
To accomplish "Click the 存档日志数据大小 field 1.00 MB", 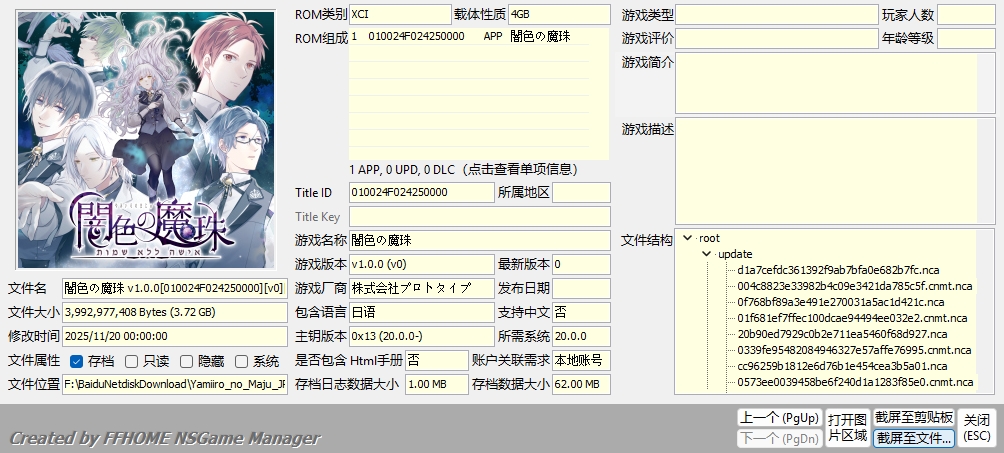I will (x=437, y=384).
